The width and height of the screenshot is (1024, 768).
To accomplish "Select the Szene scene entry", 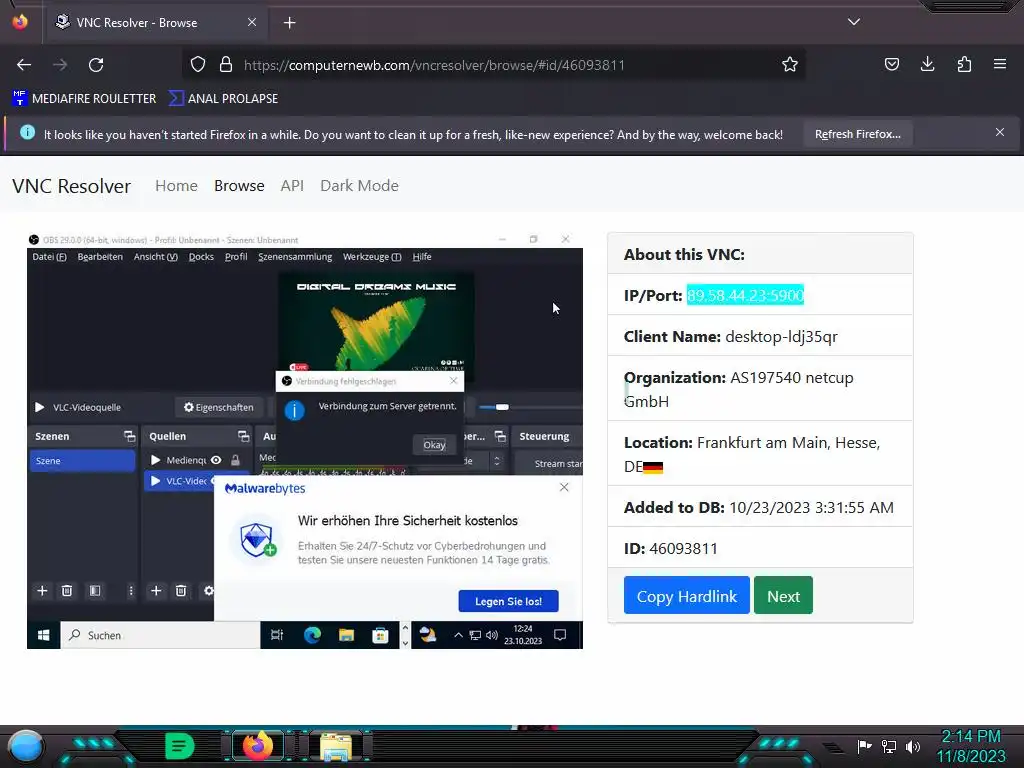I will tap(82, 460).
